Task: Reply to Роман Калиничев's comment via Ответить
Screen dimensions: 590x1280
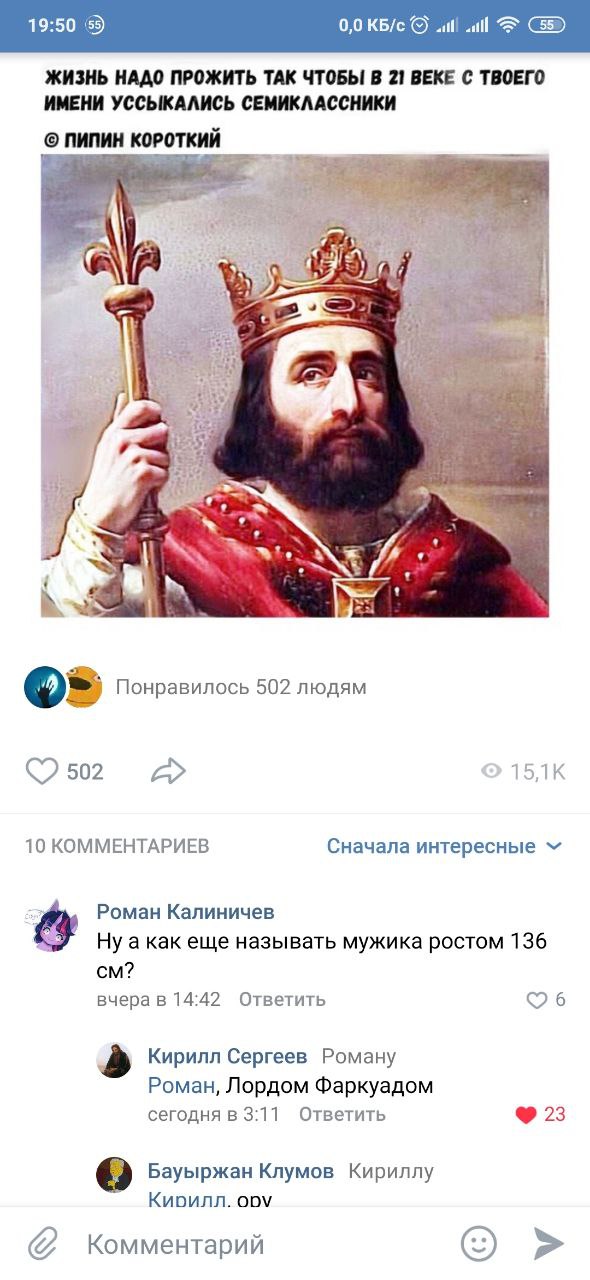Action: pyautogui.click(x=282, y=999)
